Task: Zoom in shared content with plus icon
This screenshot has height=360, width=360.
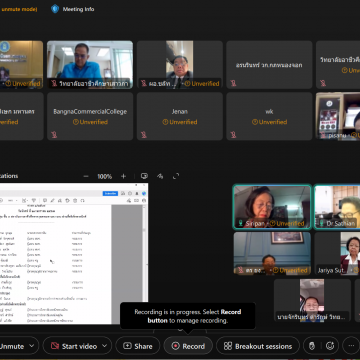Action: 123,176
